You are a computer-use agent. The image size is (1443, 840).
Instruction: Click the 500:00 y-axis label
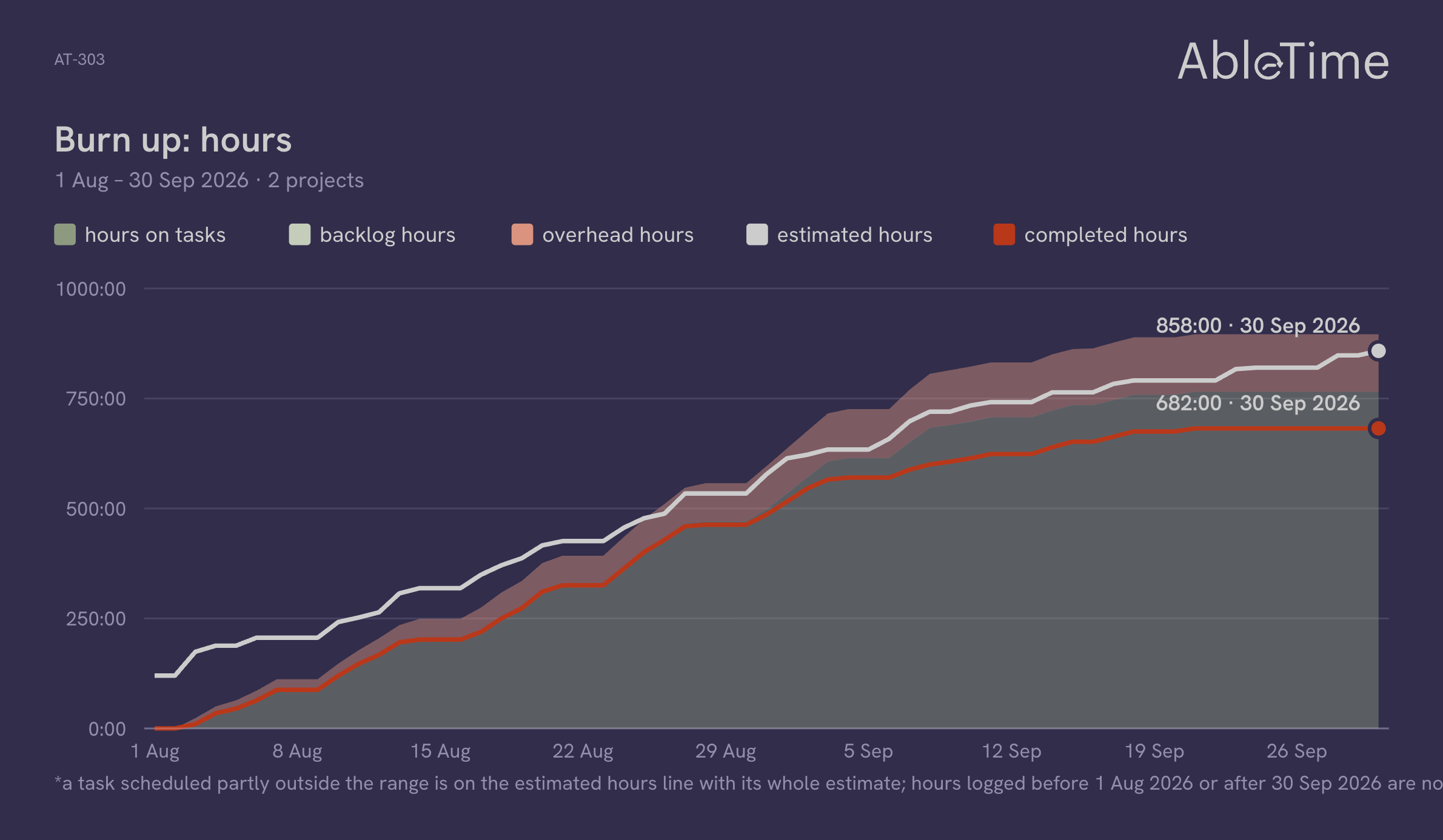pos(96,509)
